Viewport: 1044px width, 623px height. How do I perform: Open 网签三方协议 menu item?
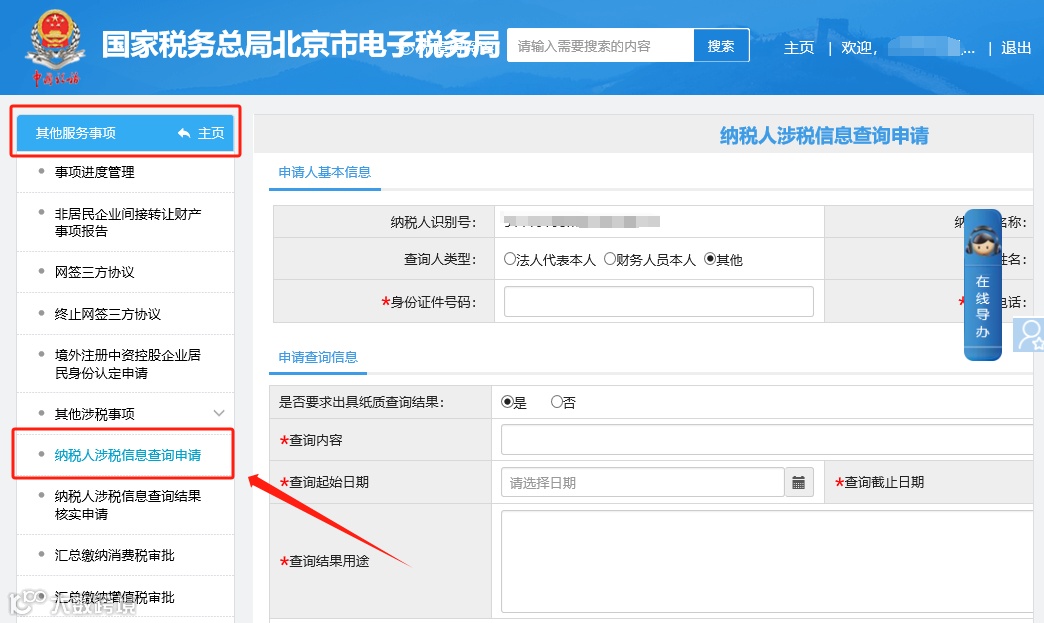tap(95, 272)
